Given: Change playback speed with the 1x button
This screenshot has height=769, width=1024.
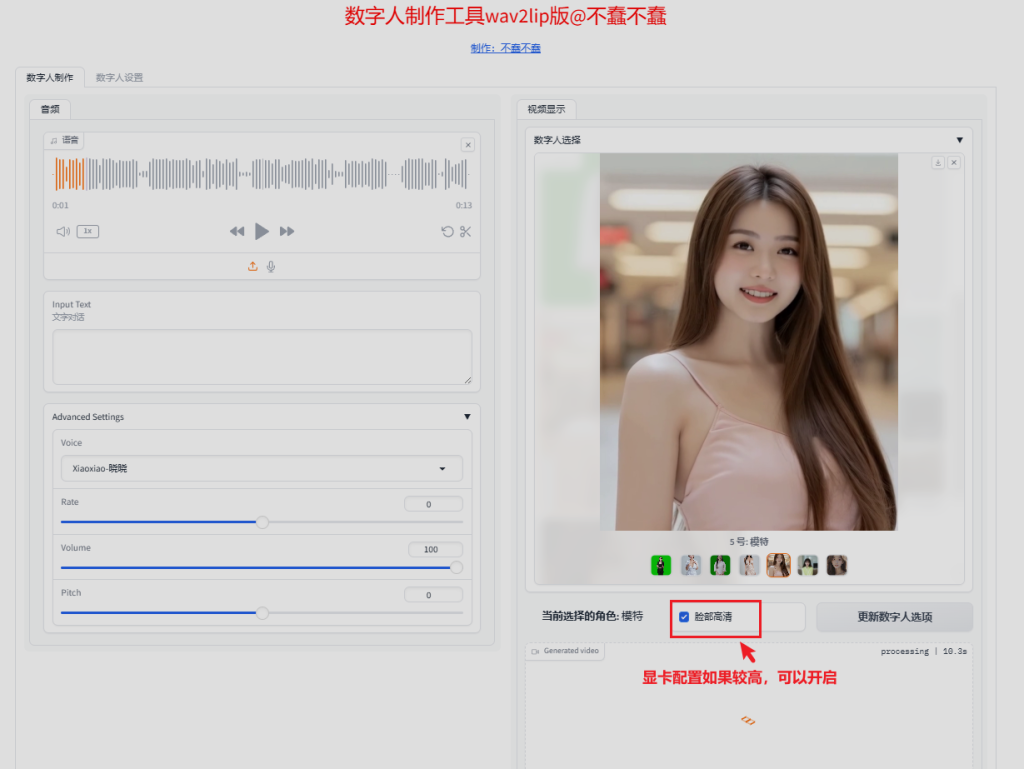Looking at the screenshot, I should pos(88,231).
